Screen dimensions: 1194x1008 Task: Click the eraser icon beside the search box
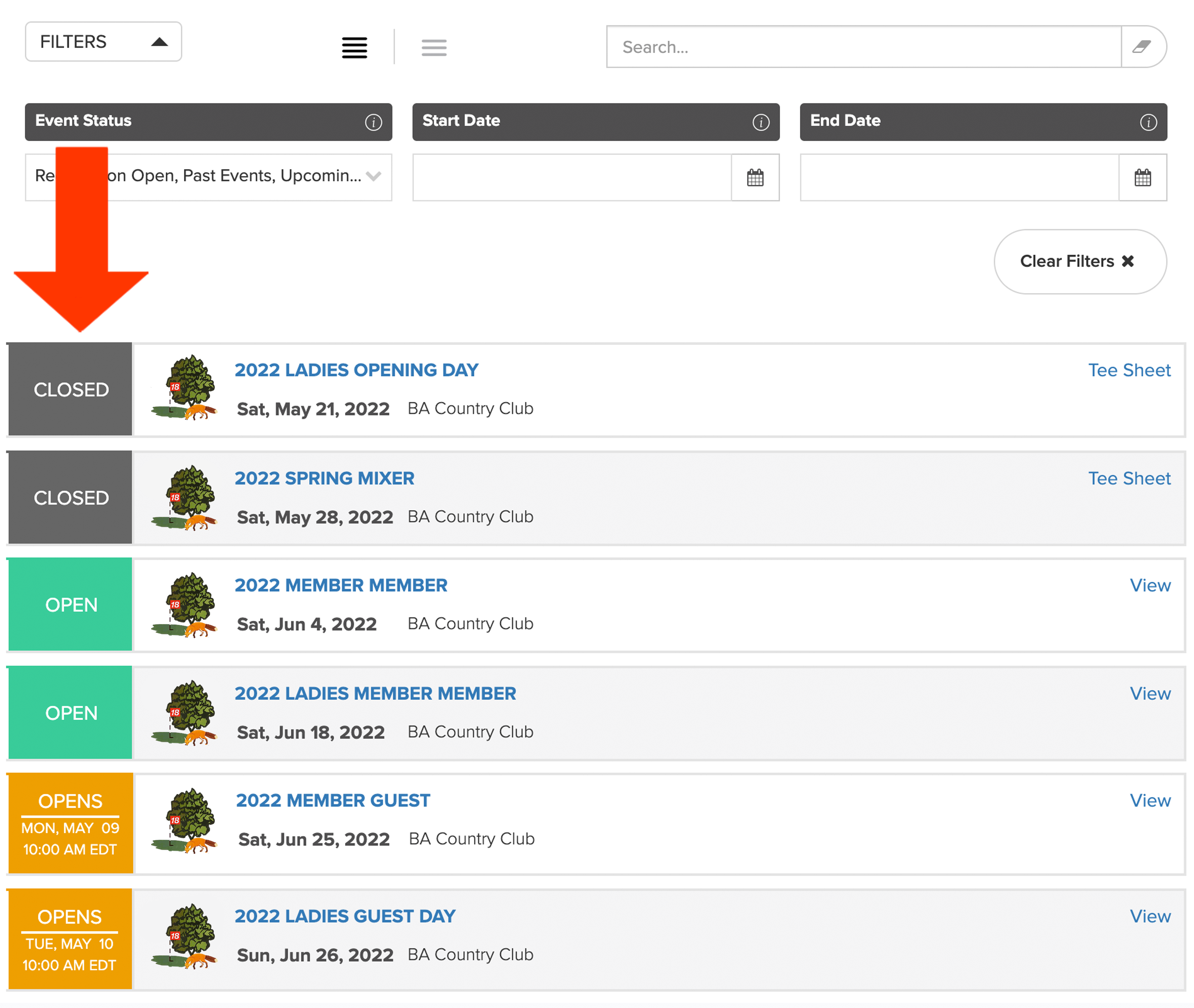1142,47
